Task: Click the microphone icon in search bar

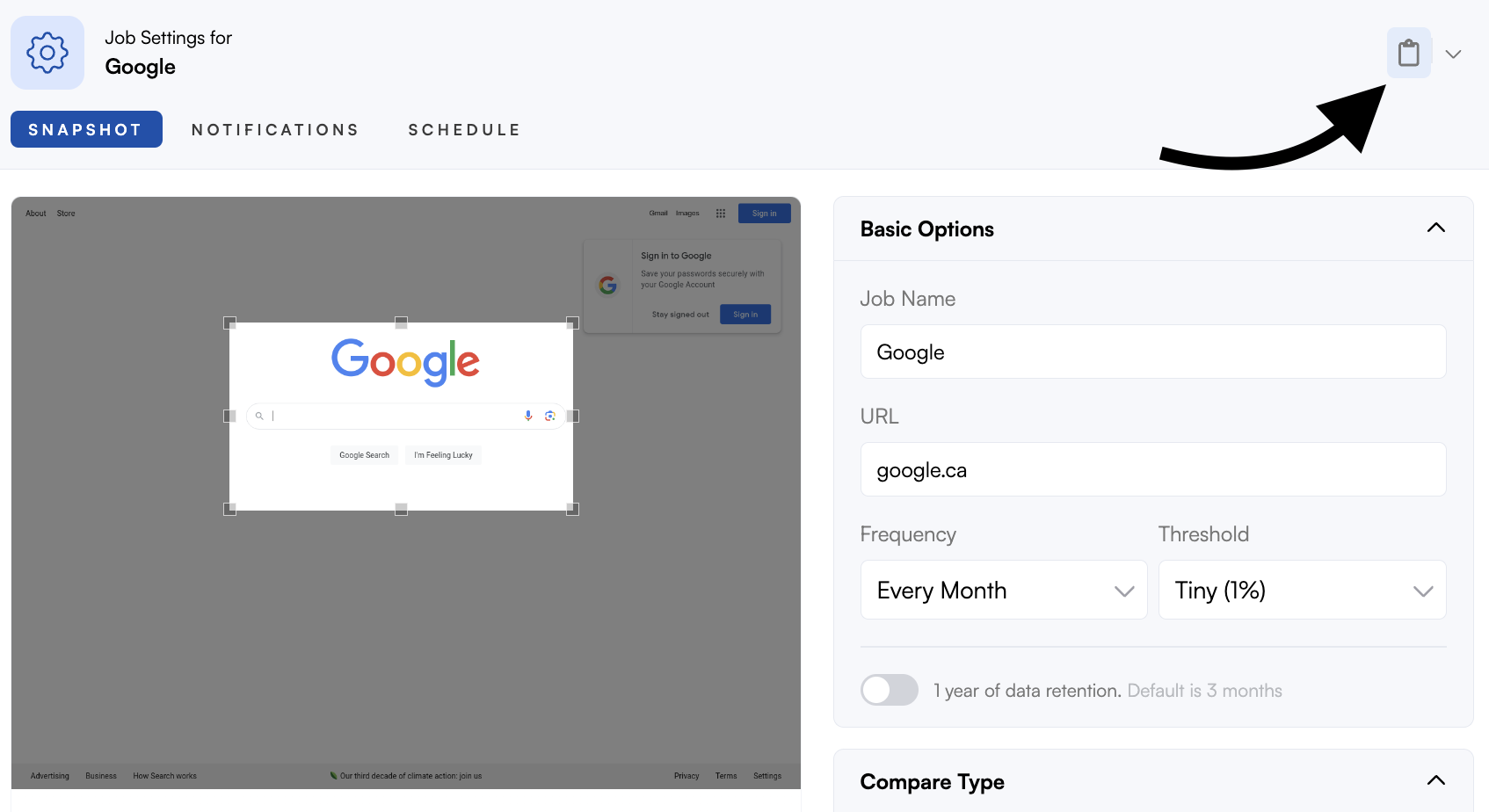Action: click(528, 416)
